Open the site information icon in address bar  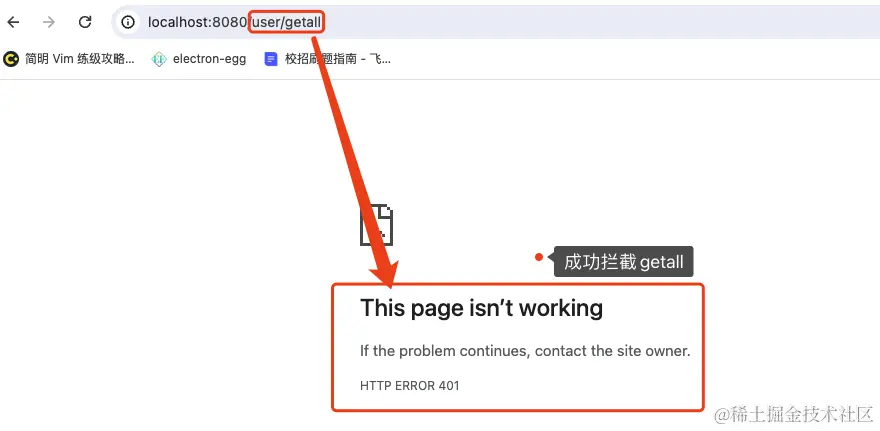[129, 22]
